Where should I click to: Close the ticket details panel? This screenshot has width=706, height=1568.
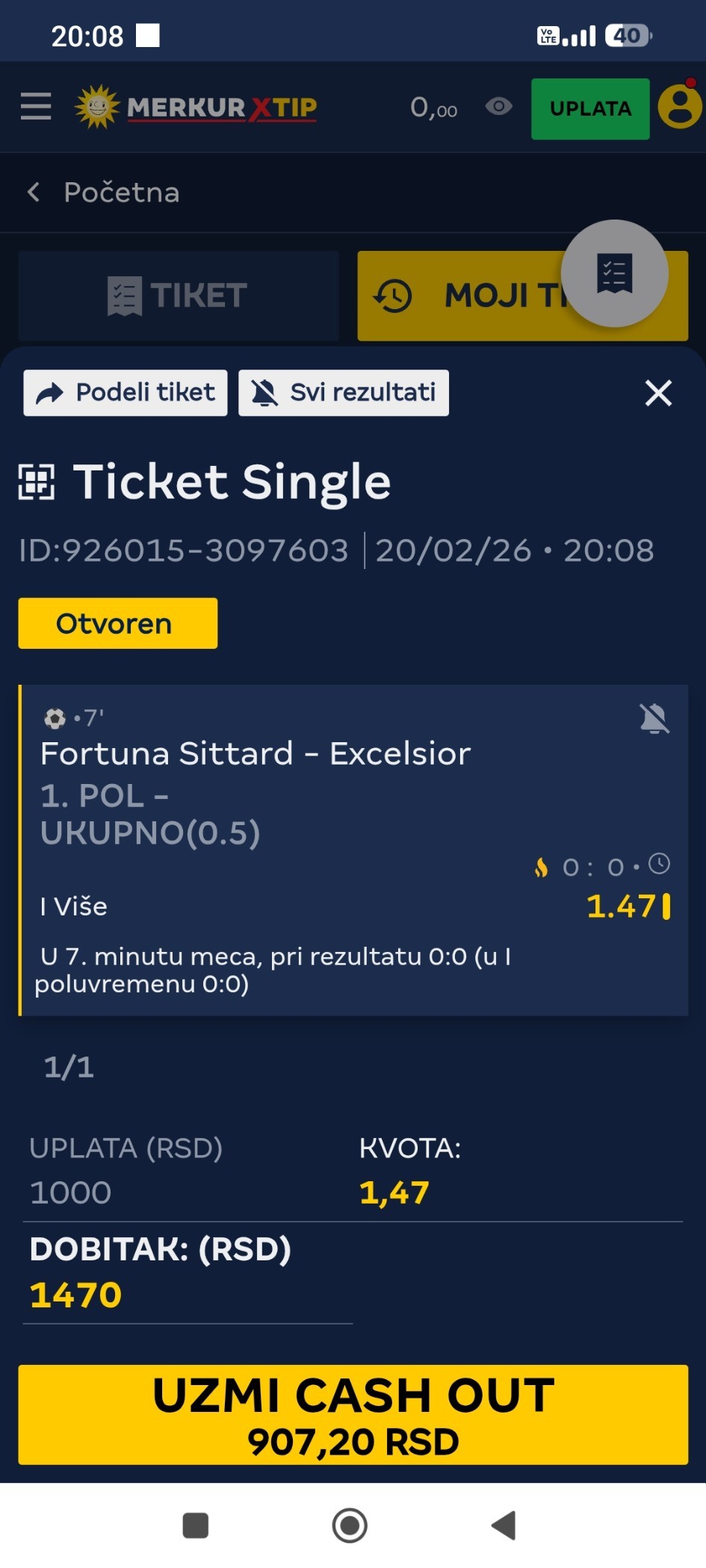(658, 393)
